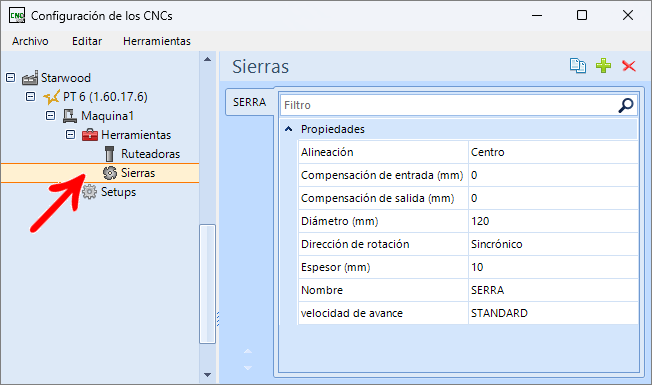Select Sierras tree item label
The image size is (654, 388).
click(138, 173)
